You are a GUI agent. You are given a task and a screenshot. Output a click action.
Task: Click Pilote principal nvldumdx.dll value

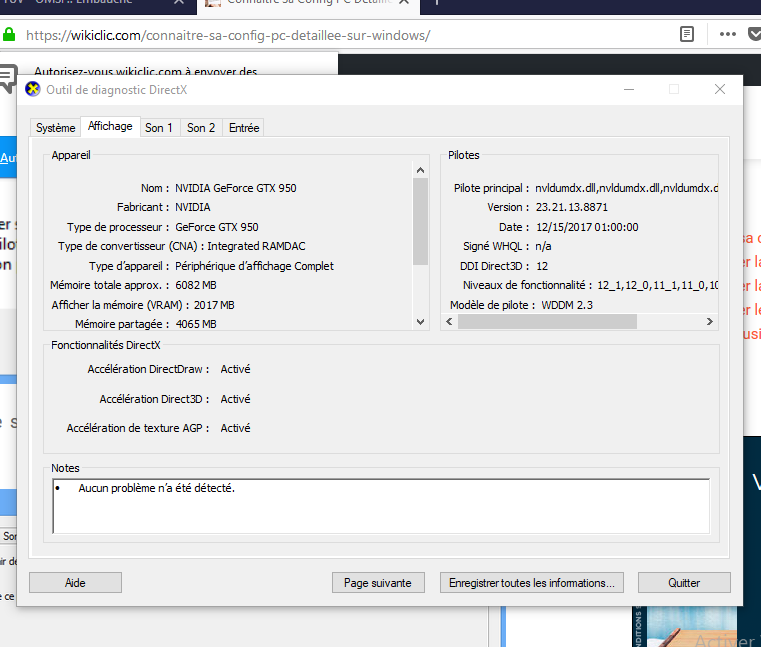tap(627, 188)
